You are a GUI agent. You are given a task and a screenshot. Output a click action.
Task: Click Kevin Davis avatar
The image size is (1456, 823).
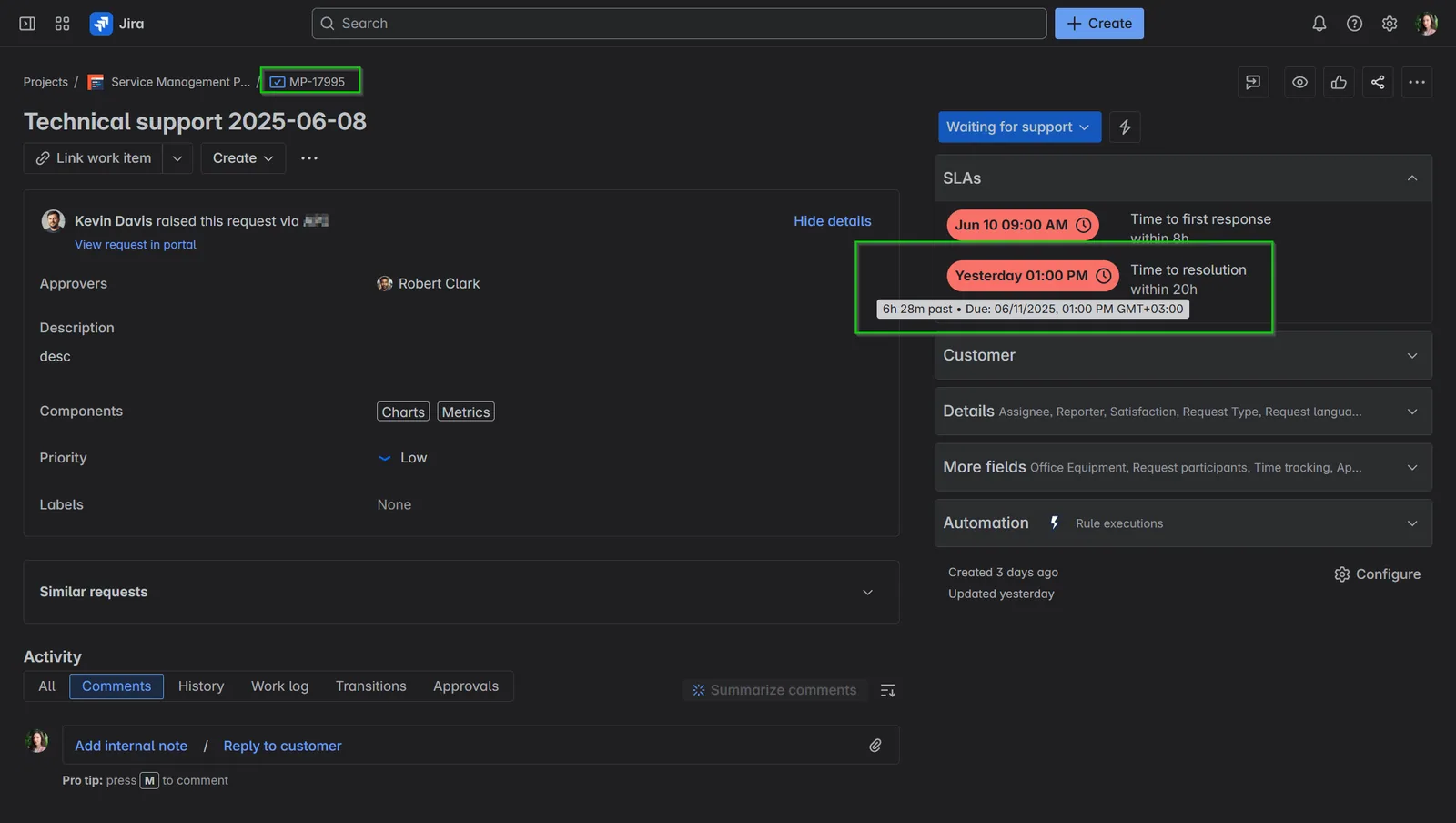pos(53,221)
